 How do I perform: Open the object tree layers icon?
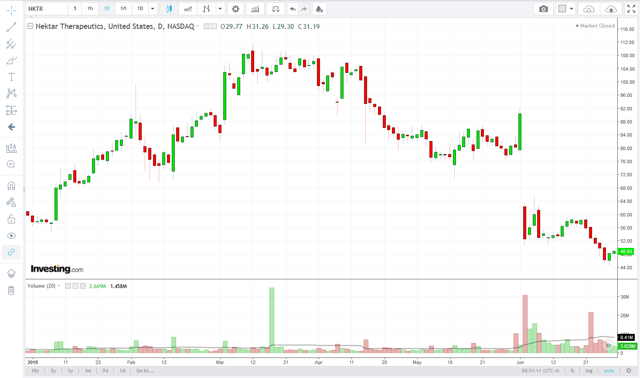(x=11, y=273)
